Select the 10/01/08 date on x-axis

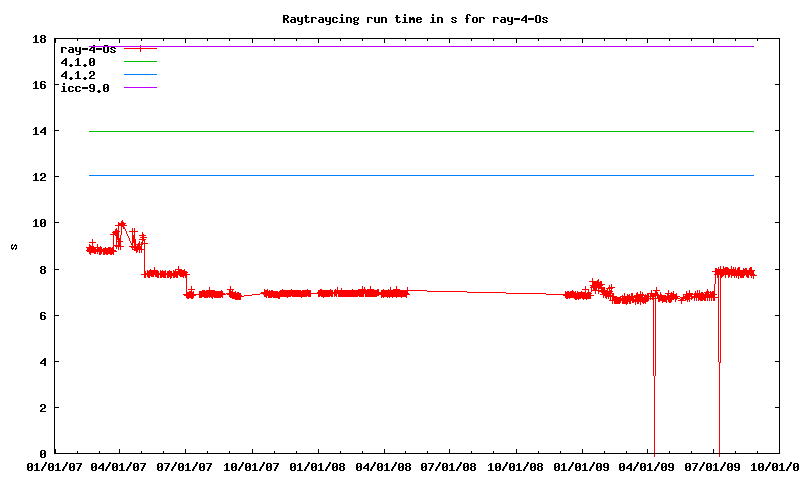coord(516,466)
